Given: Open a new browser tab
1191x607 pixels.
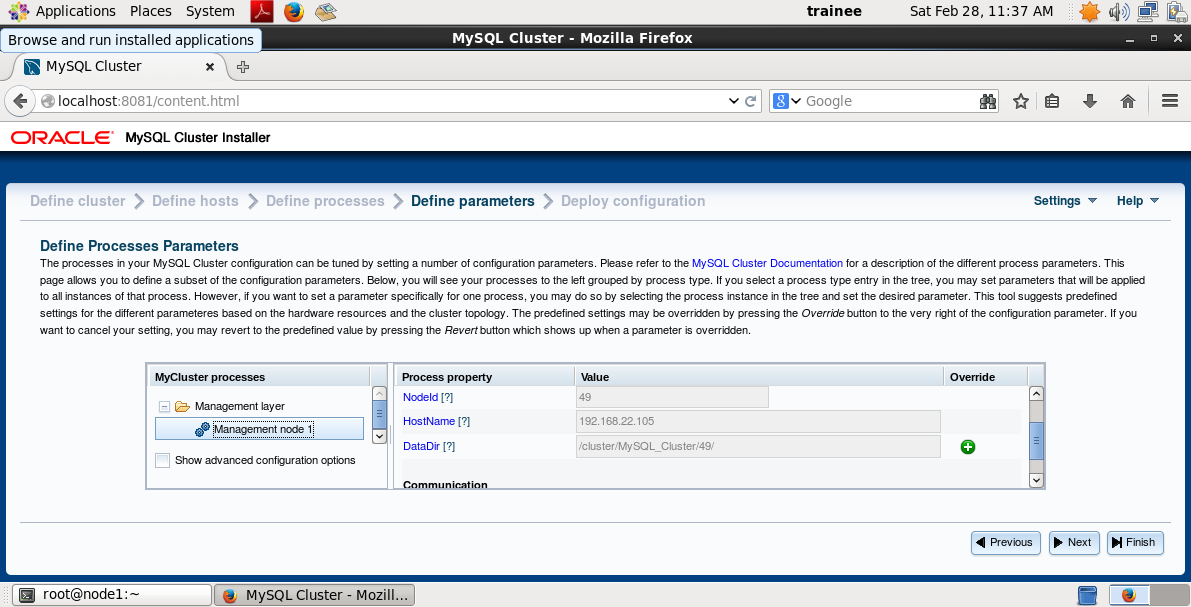Looking at the screenshot, I should 243,67.
